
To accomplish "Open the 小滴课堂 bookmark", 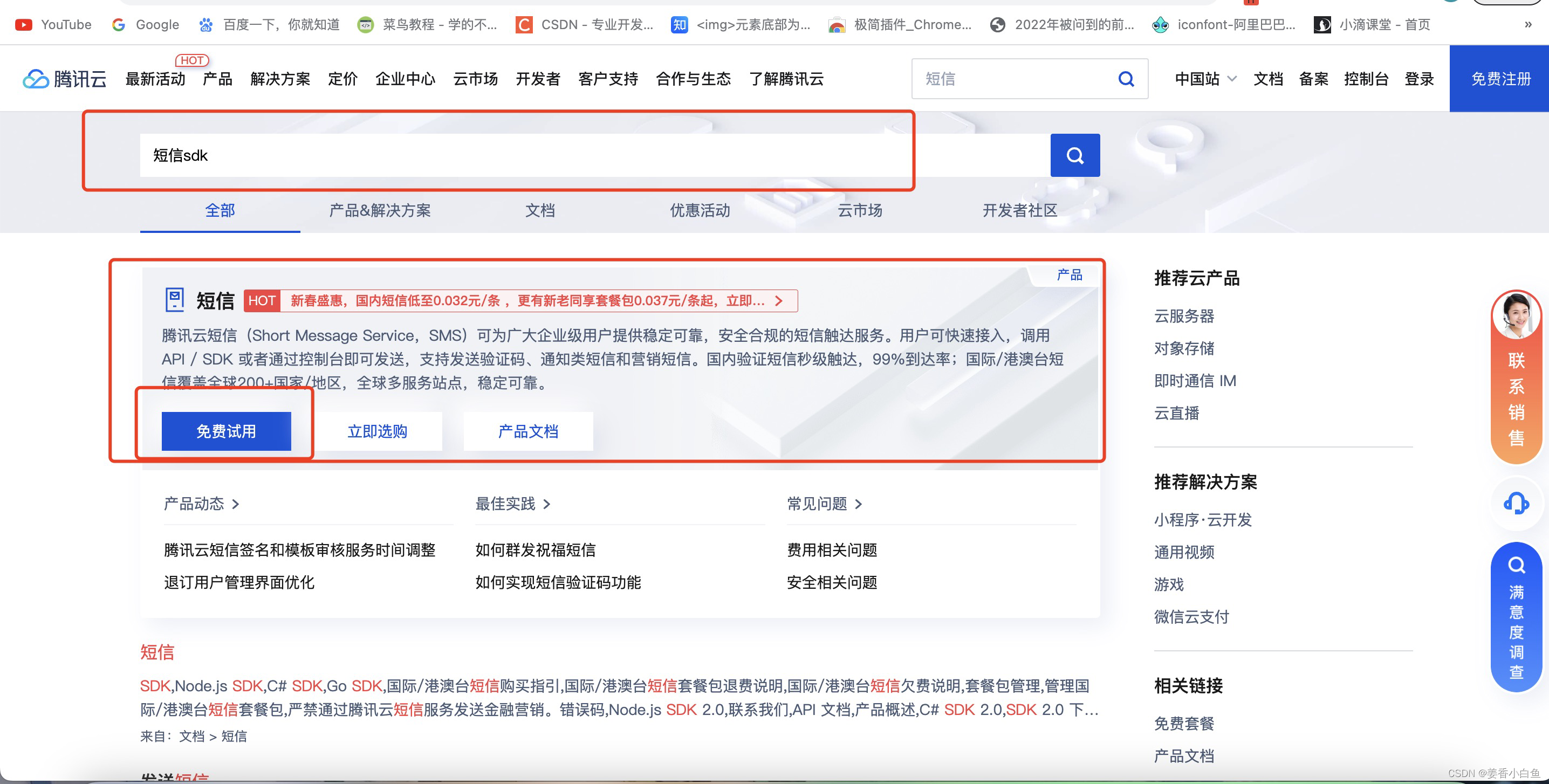I will (x=1372, y=25).
